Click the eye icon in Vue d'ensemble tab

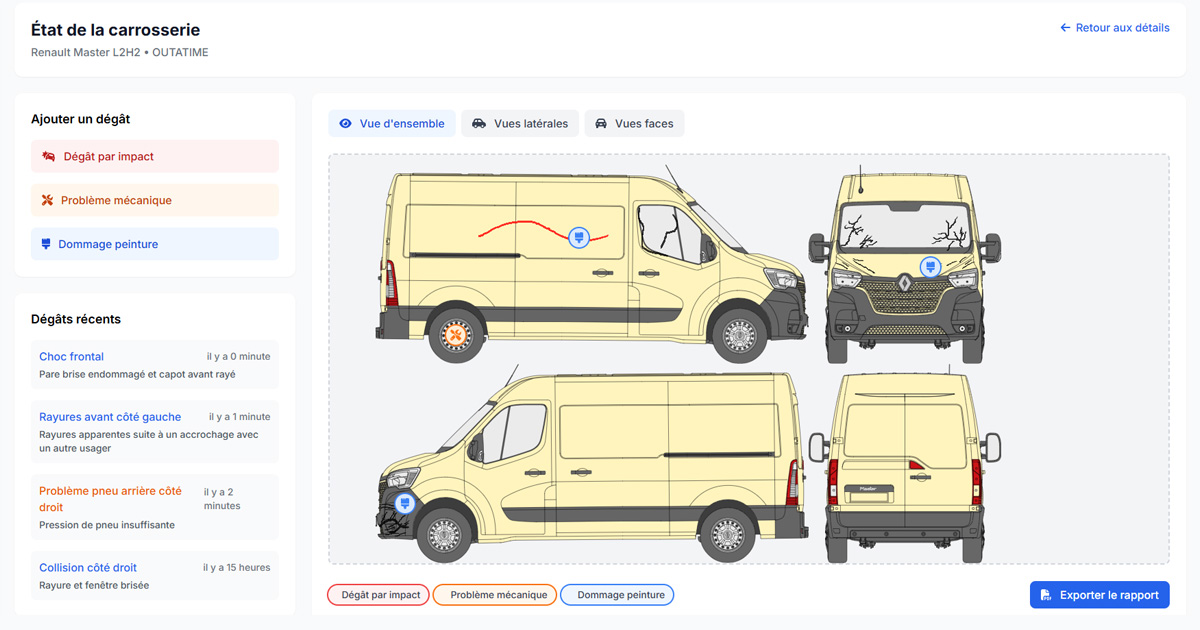(x=346, y=124)
